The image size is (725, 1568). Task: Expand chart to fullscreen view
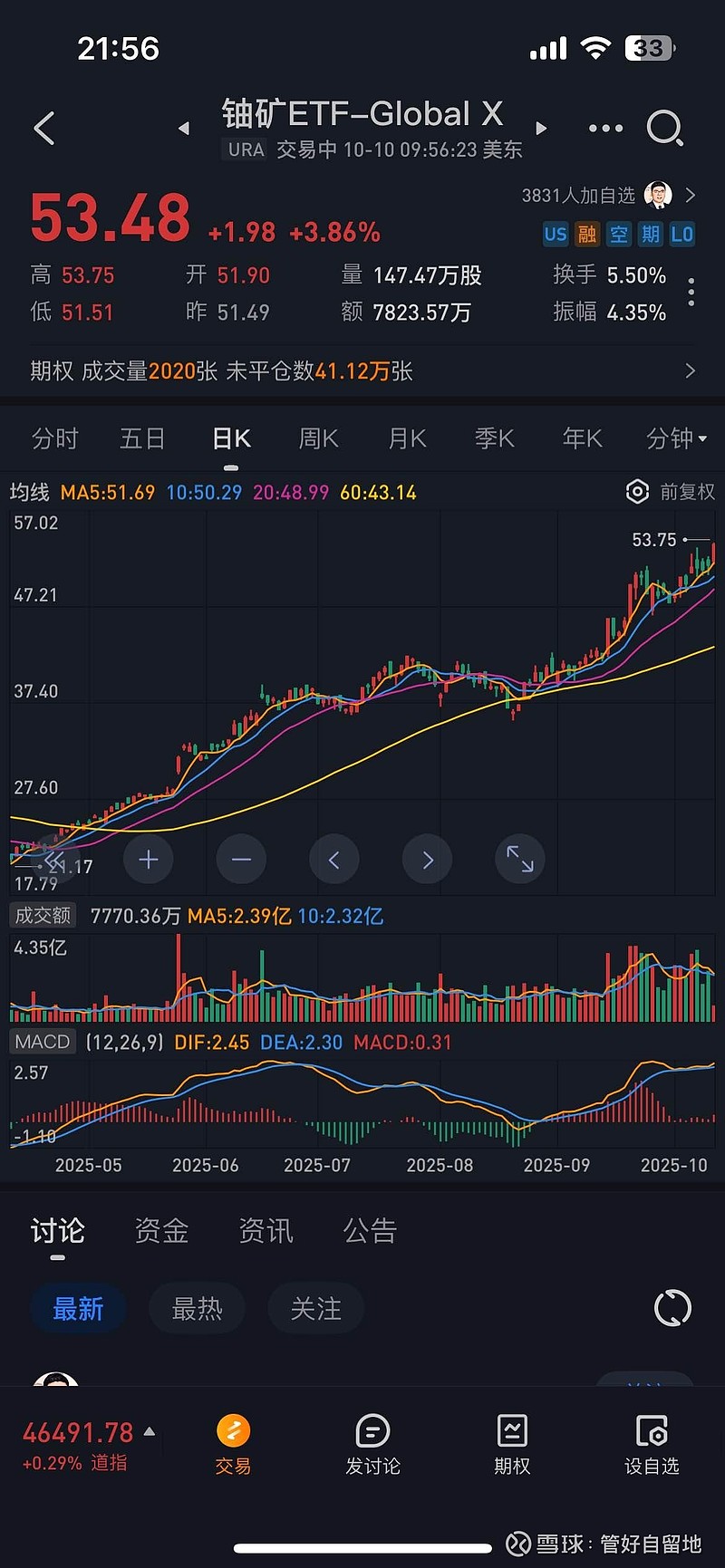click(520, 859)
